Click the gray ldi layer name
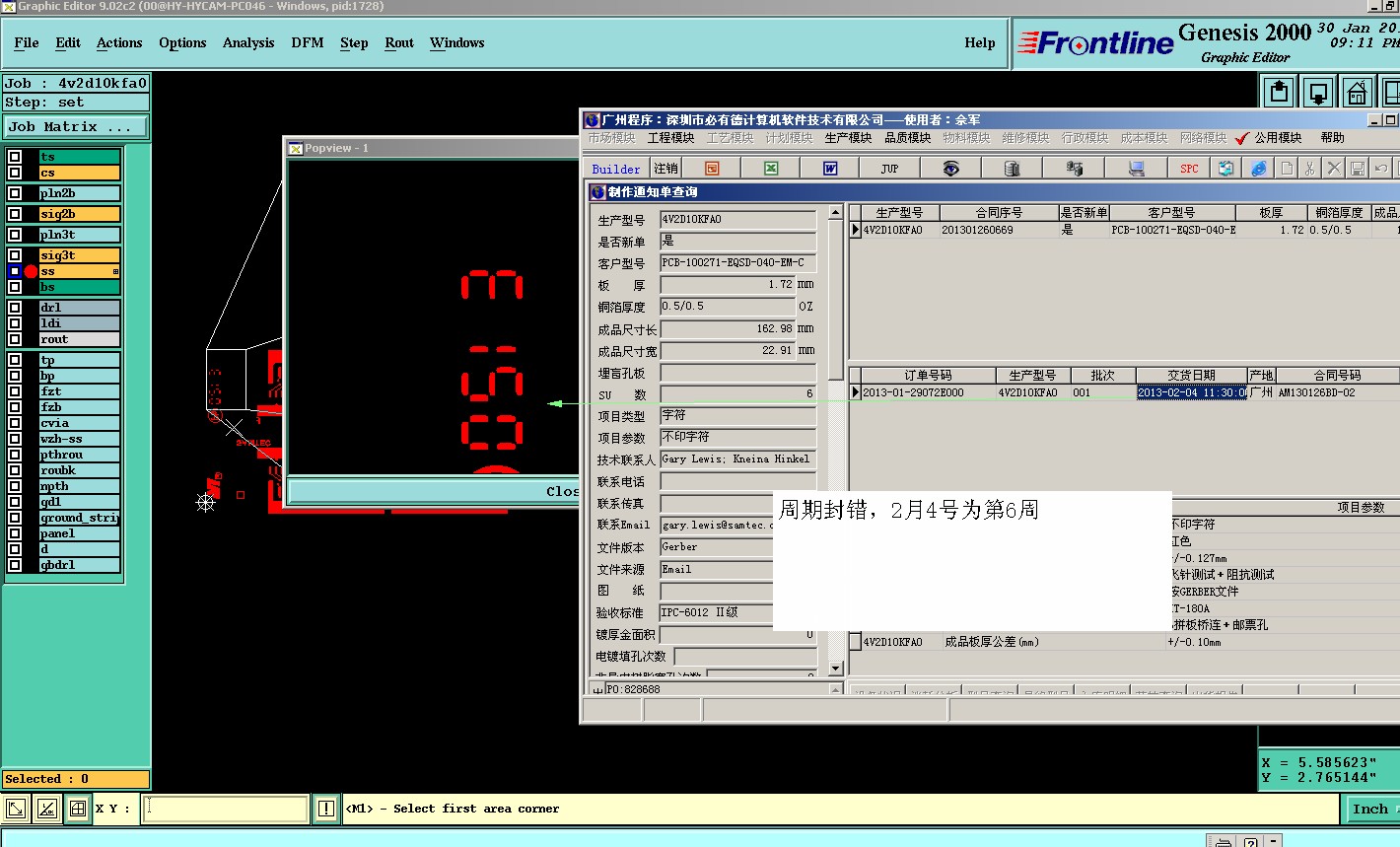Image resolution: width=1400 pixels, height=847 pixels. coord(80,323)
